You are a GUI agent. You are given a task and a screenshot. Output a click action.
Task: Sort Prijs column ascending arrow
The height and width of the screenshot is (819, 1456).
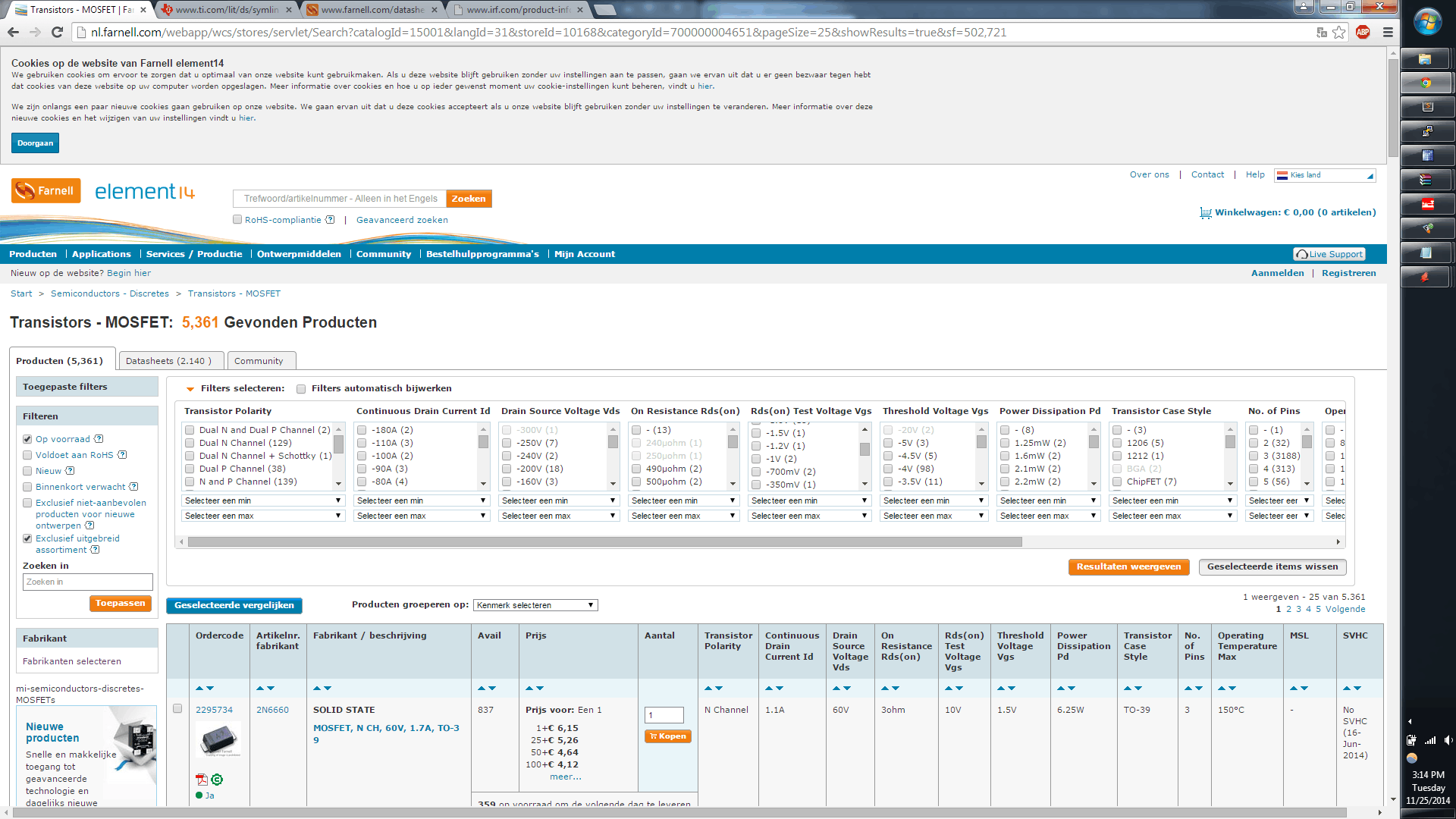click(529, 688)
